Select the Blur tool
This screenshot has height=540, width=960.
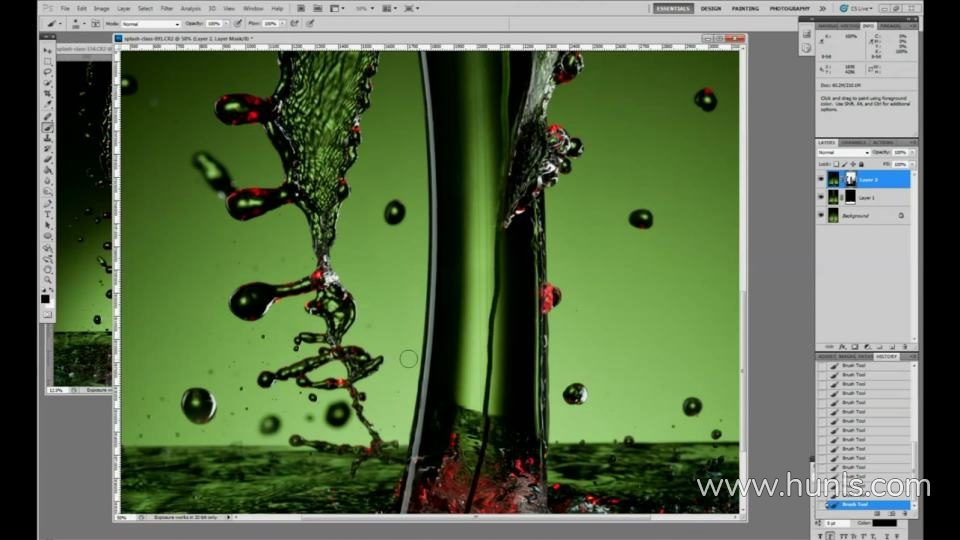(x=48, y=182)
